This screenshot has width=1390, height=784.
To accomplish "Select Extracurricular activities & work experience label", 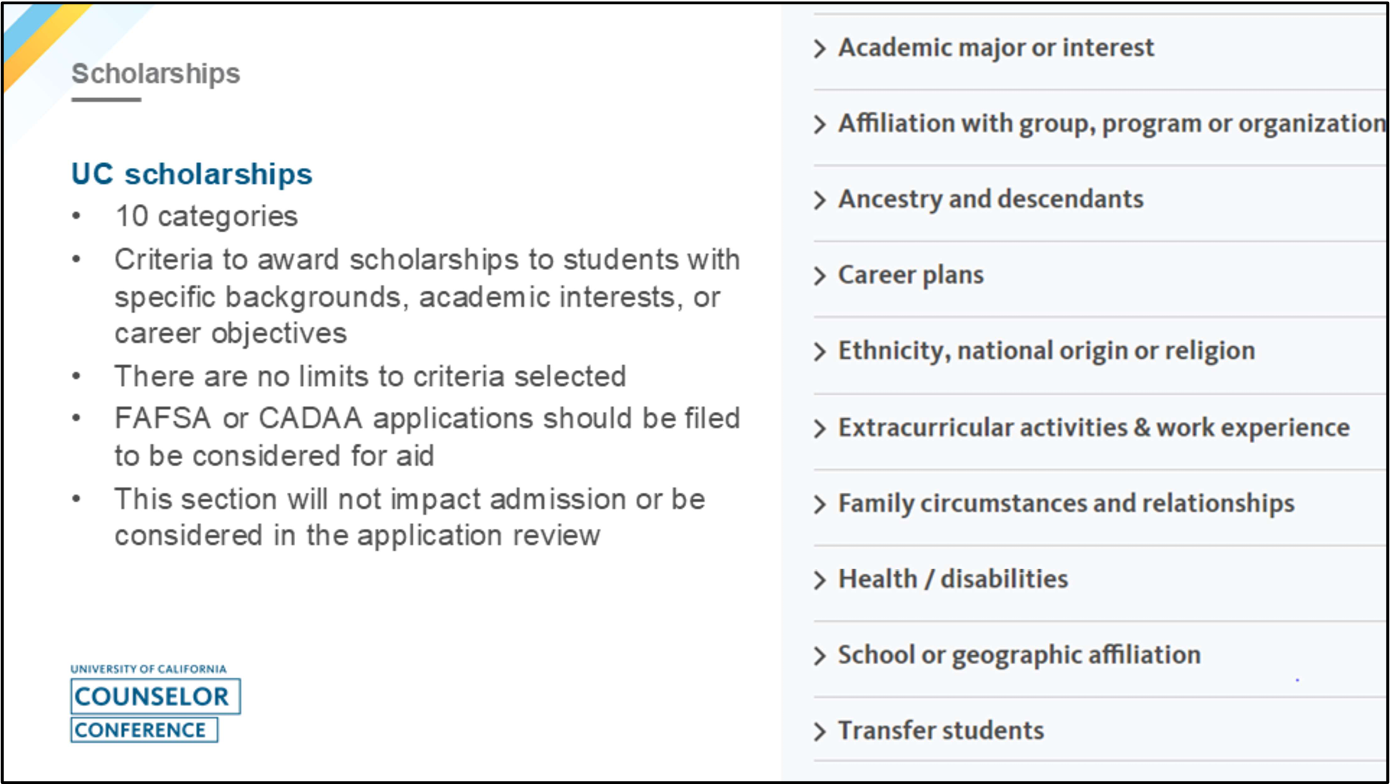I will pyautogui.click(x=1093, y=427).
